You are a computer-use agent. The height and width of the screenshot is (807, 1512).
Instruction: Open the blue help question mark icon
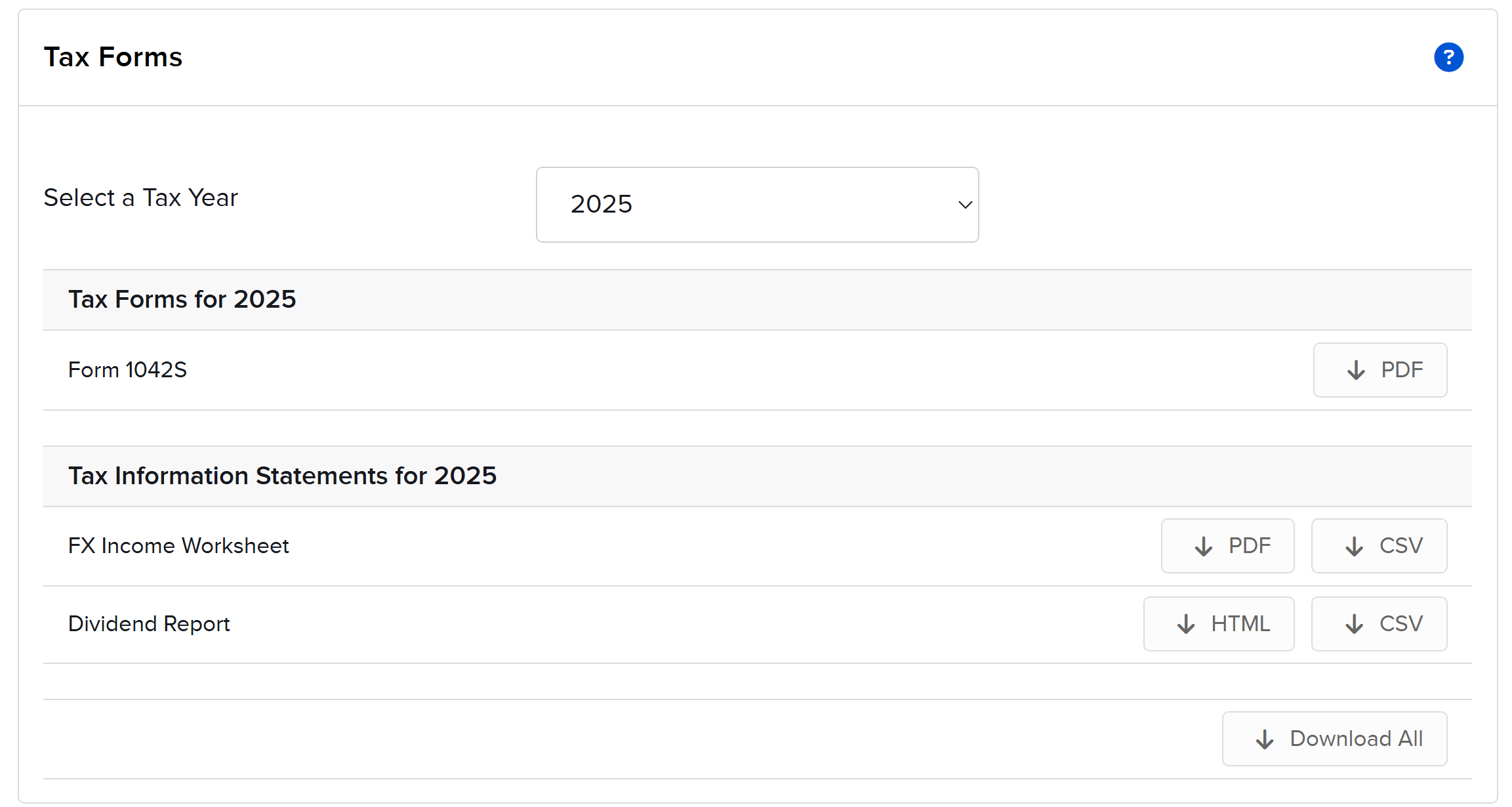pyautogui.click(x=1448, y=57)
